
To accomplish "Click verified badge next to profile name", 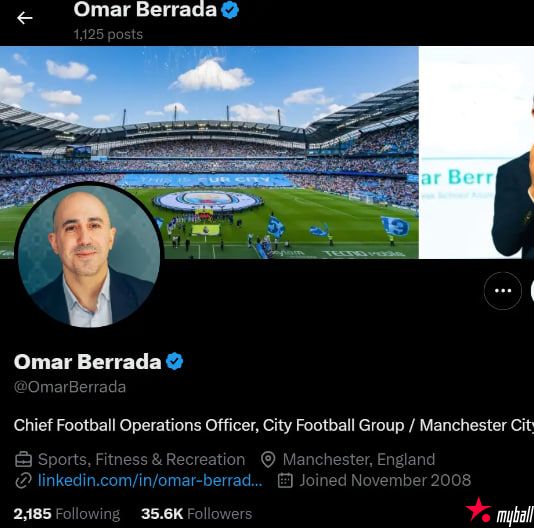I will click(x=175, y=361).
